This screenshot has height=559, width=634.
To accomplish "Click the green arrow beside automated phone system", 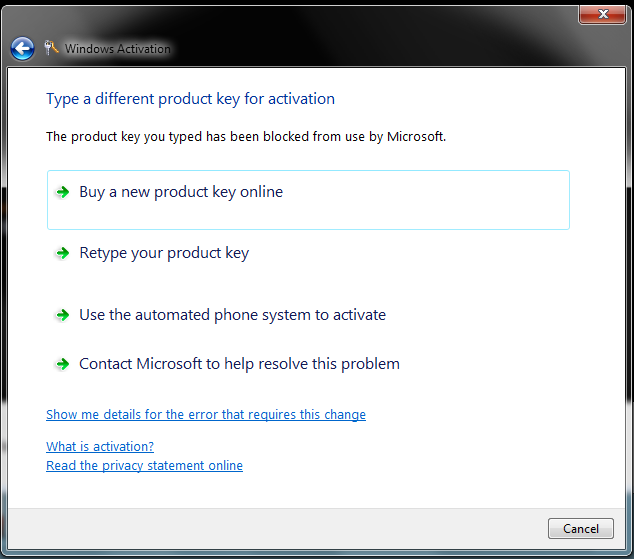I will pos(62,315).
